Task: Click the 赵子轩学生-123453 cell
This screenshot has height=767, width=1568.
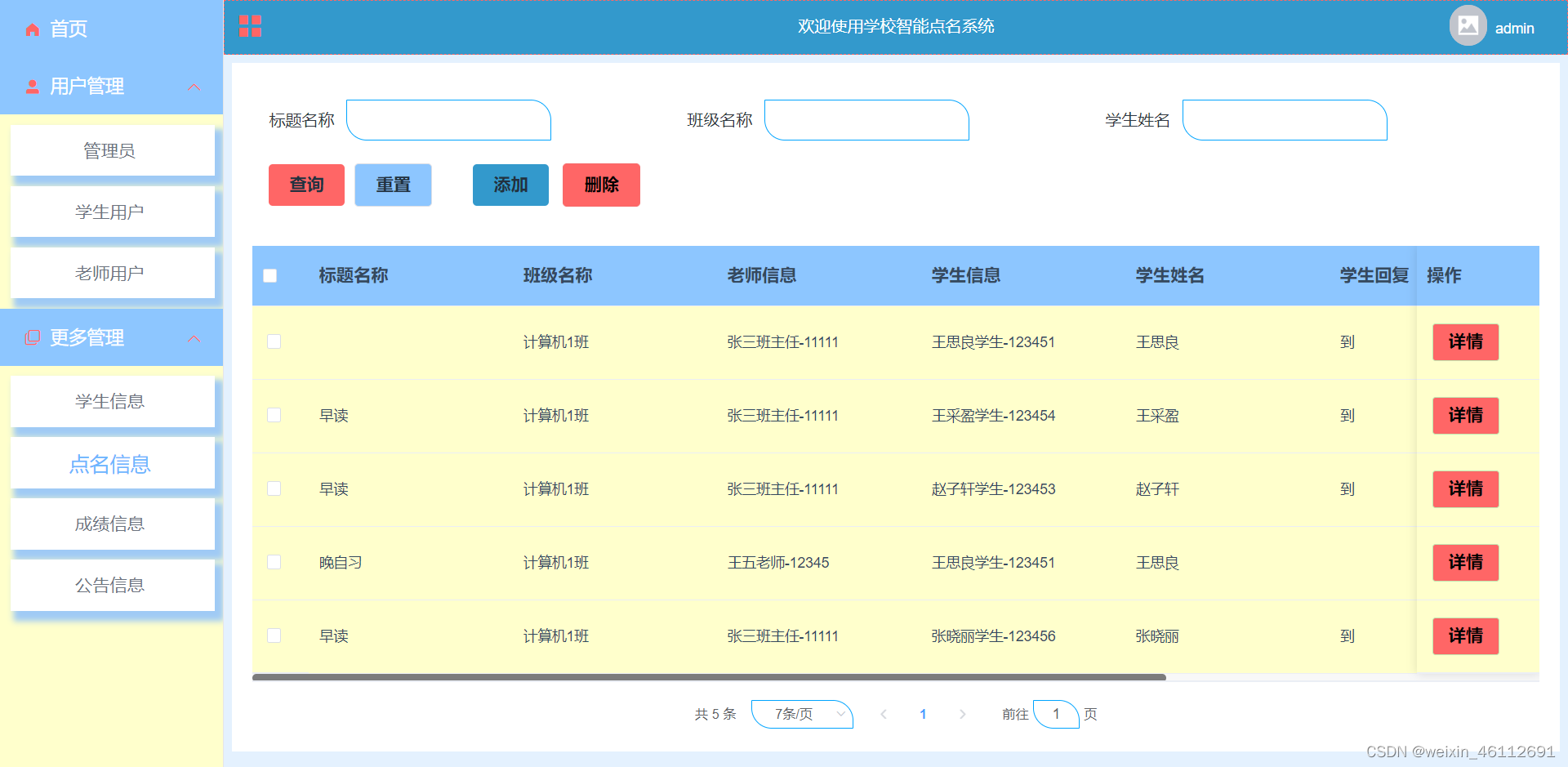Action: pos(993,489)
